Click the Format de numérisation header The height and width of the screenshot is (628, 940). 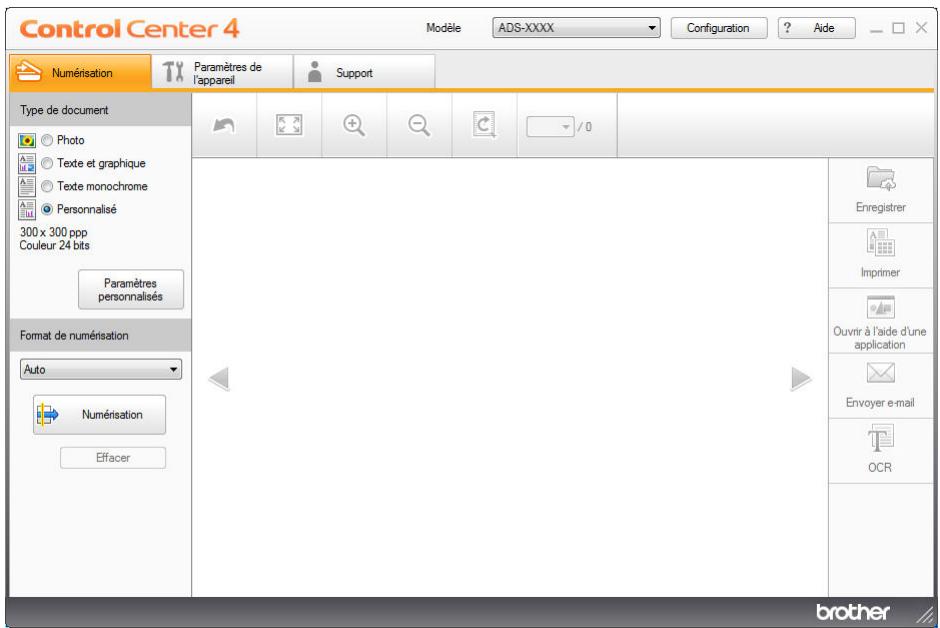[x=100, y=336]
